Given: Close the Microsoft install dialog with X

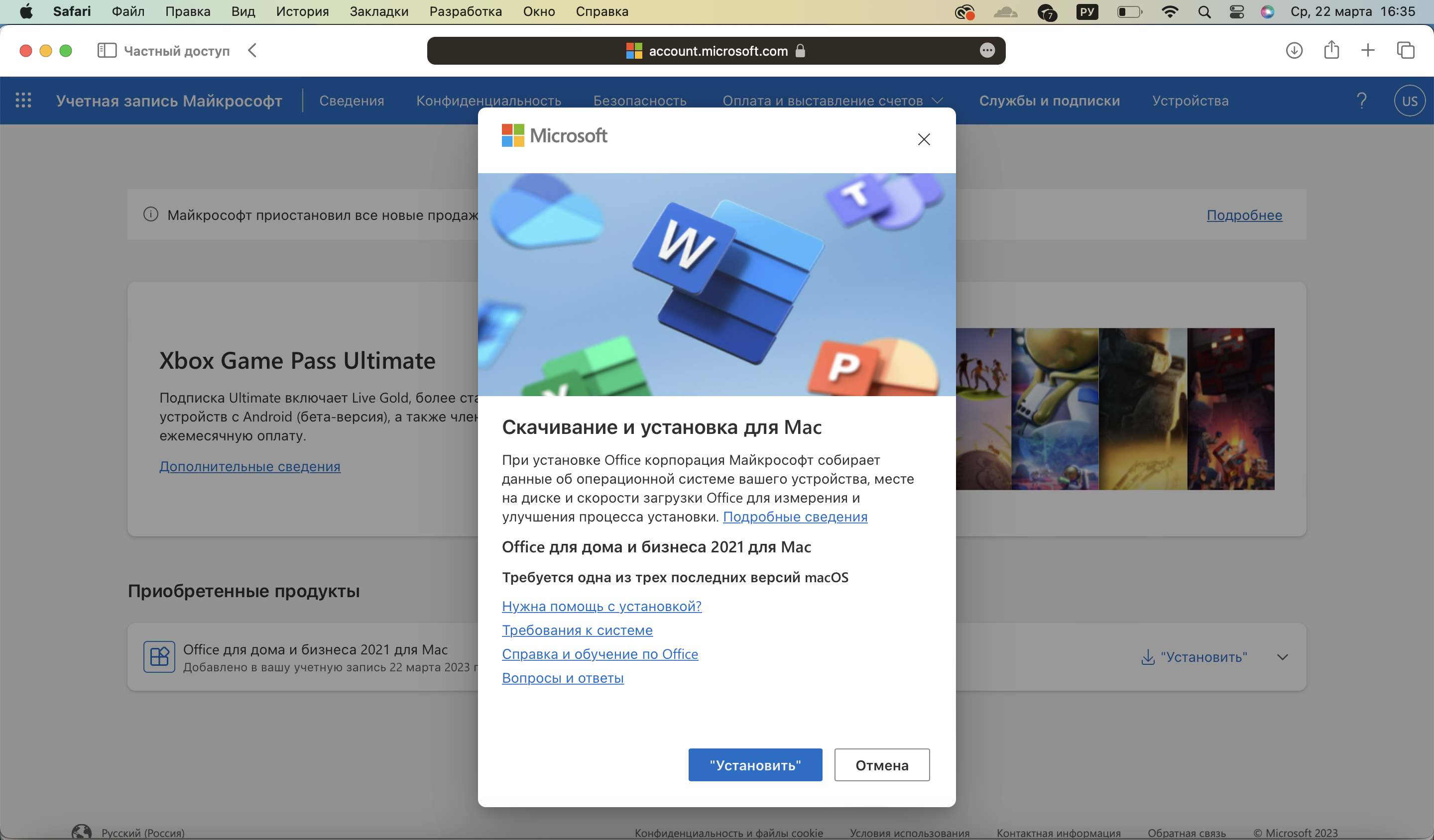Looking at the screenshot, I should click(x=924, y=139).
